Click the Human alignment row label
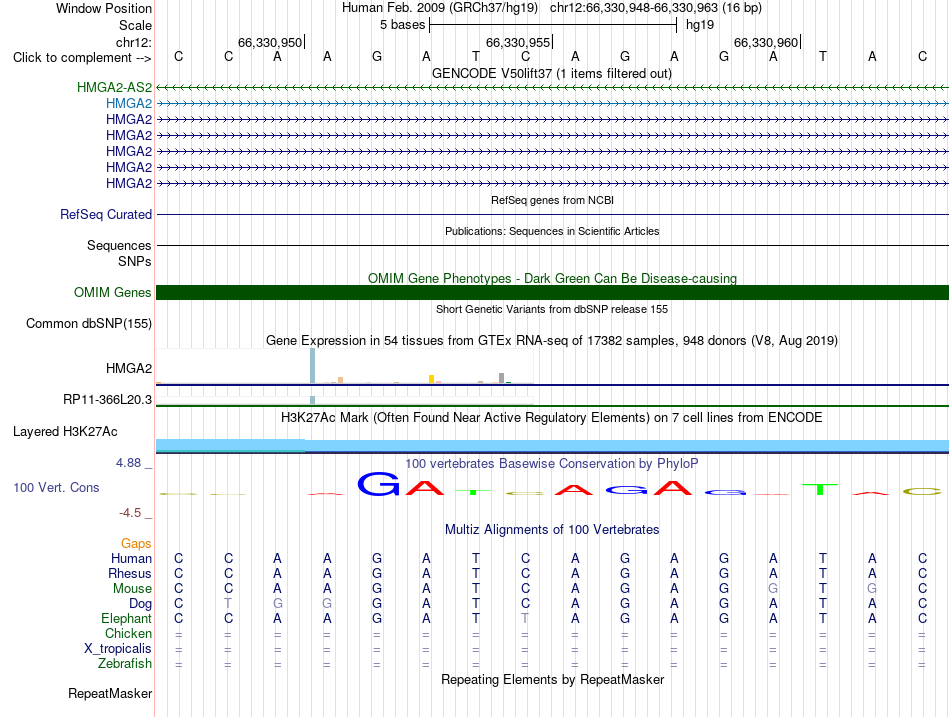 coord(131,558)
